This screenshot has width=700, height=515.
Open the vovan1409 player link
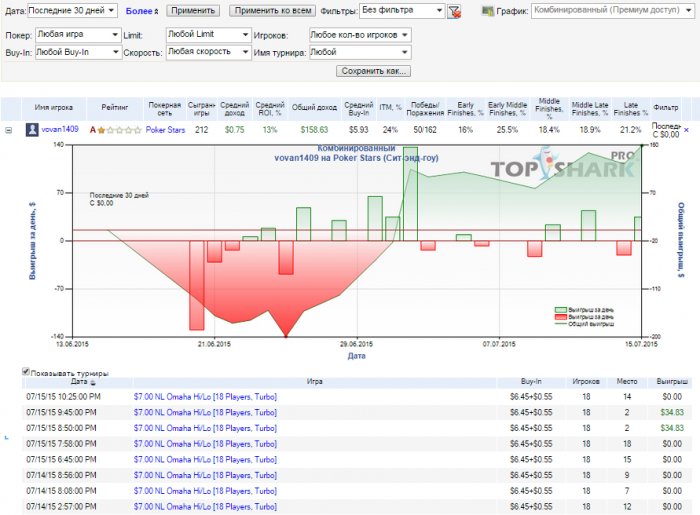tap(60, 130)
